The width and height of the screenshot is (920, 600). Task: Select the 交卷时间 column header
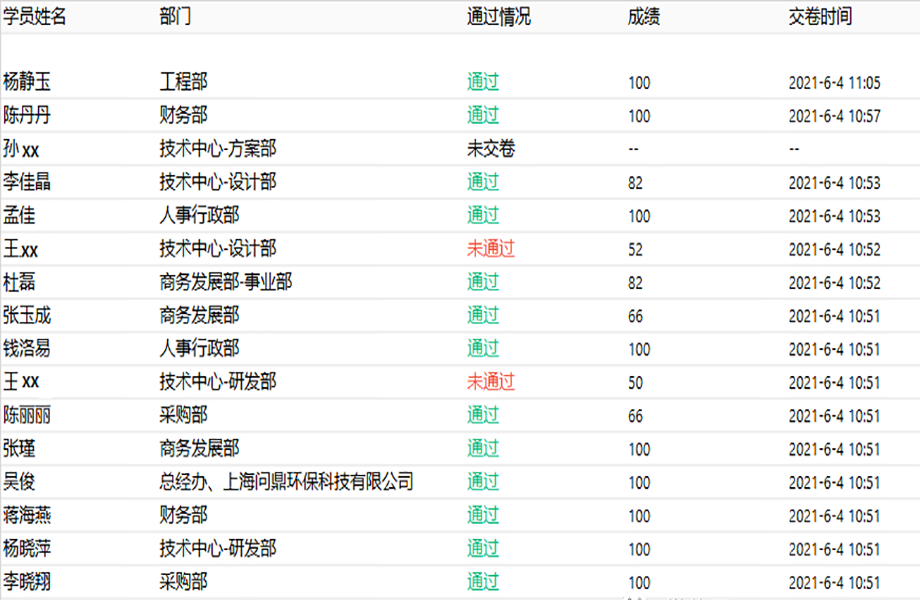tap(820, 17)
